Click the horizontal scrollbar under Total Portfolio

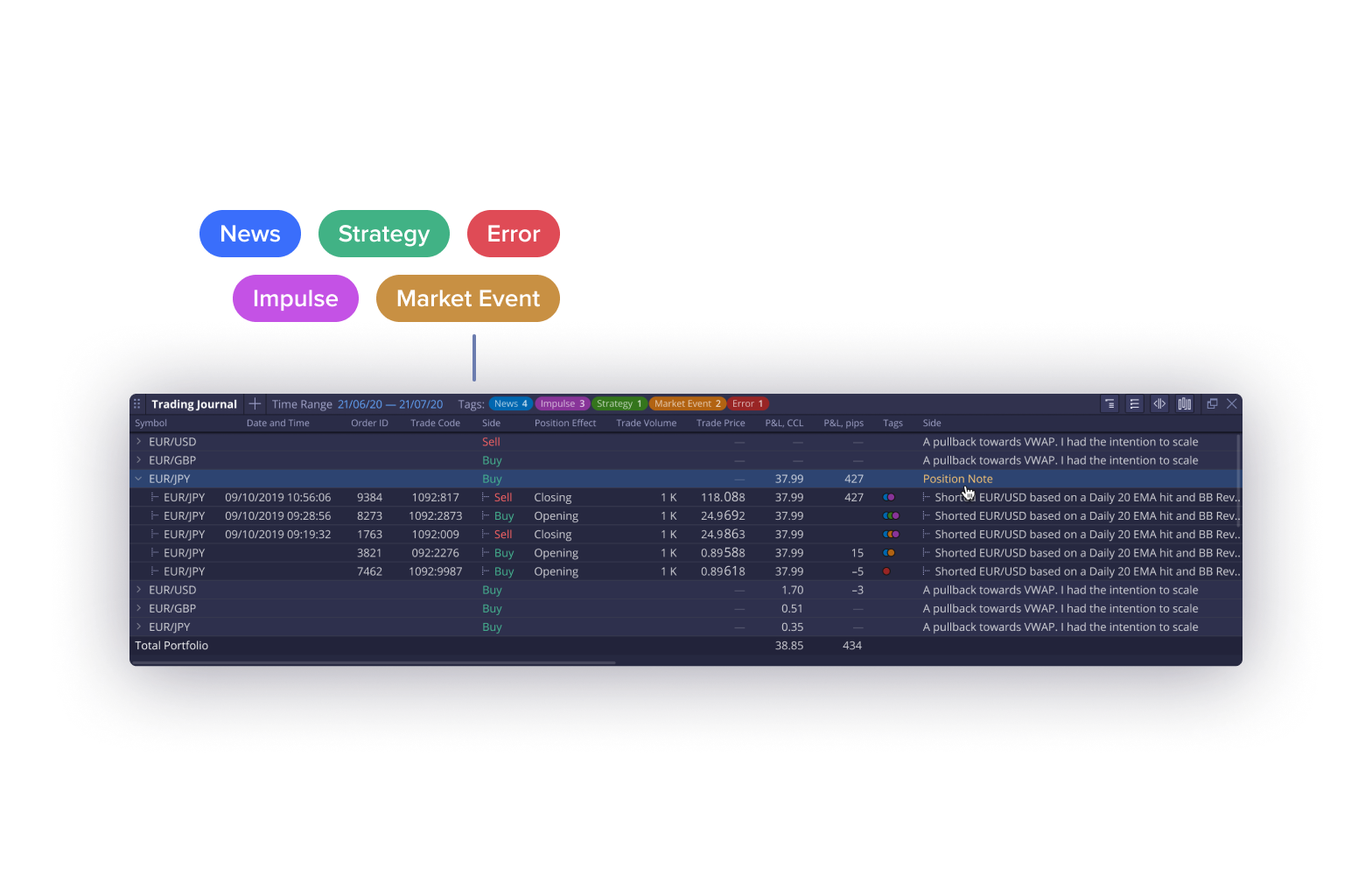tap(374, 662)
